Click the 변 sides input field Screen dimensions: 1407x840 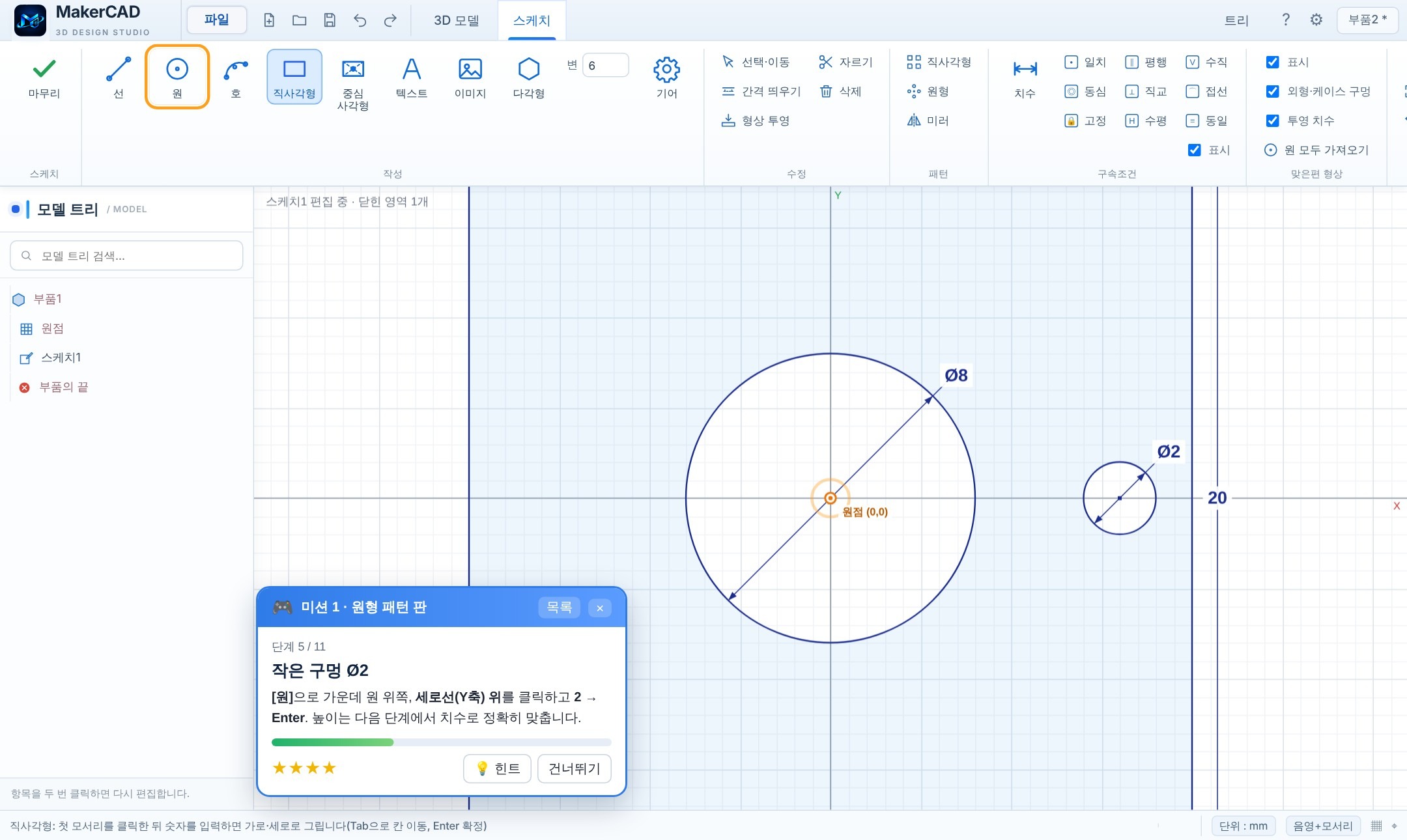605,65
